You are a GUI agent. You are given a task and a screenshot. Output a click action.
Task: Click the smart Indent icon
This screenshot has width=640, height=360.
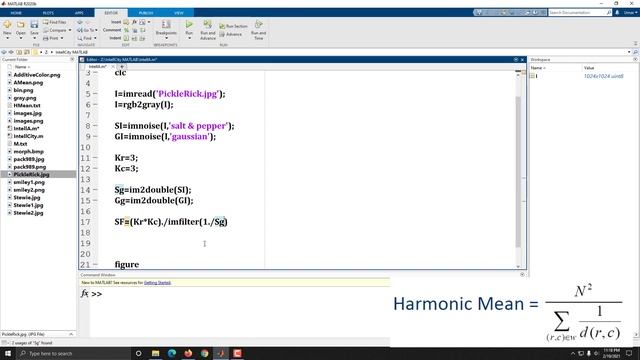tap(126, 38)
